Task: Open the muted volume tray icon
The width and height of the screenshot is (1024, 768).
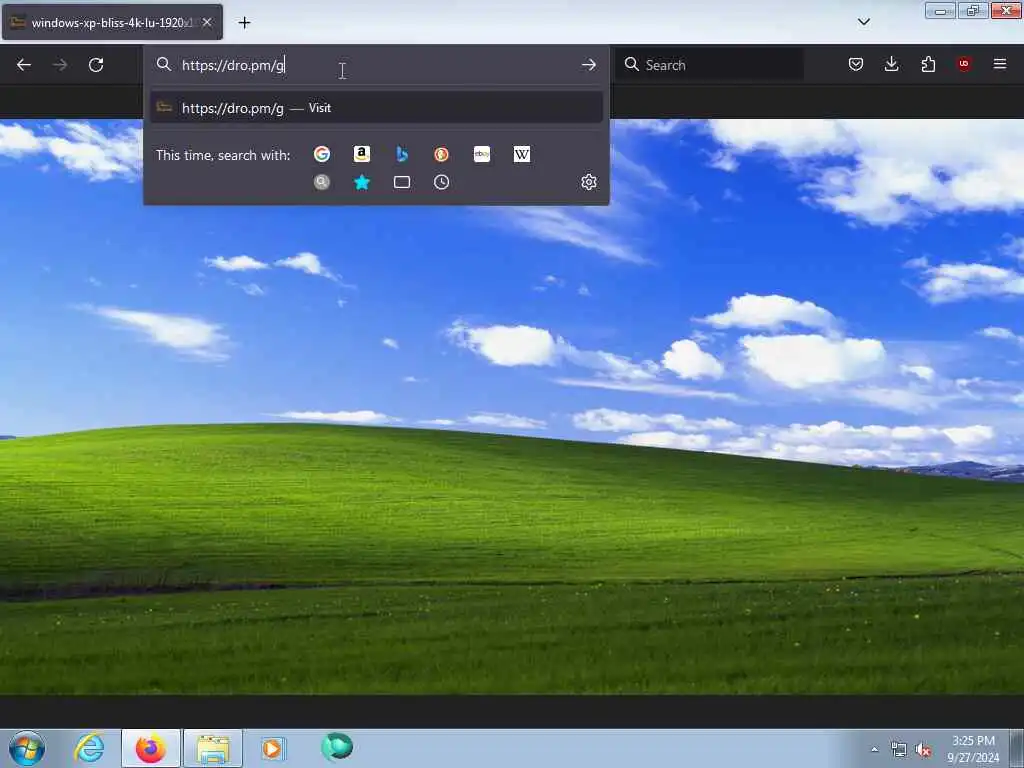Action: tap(923, 750)
